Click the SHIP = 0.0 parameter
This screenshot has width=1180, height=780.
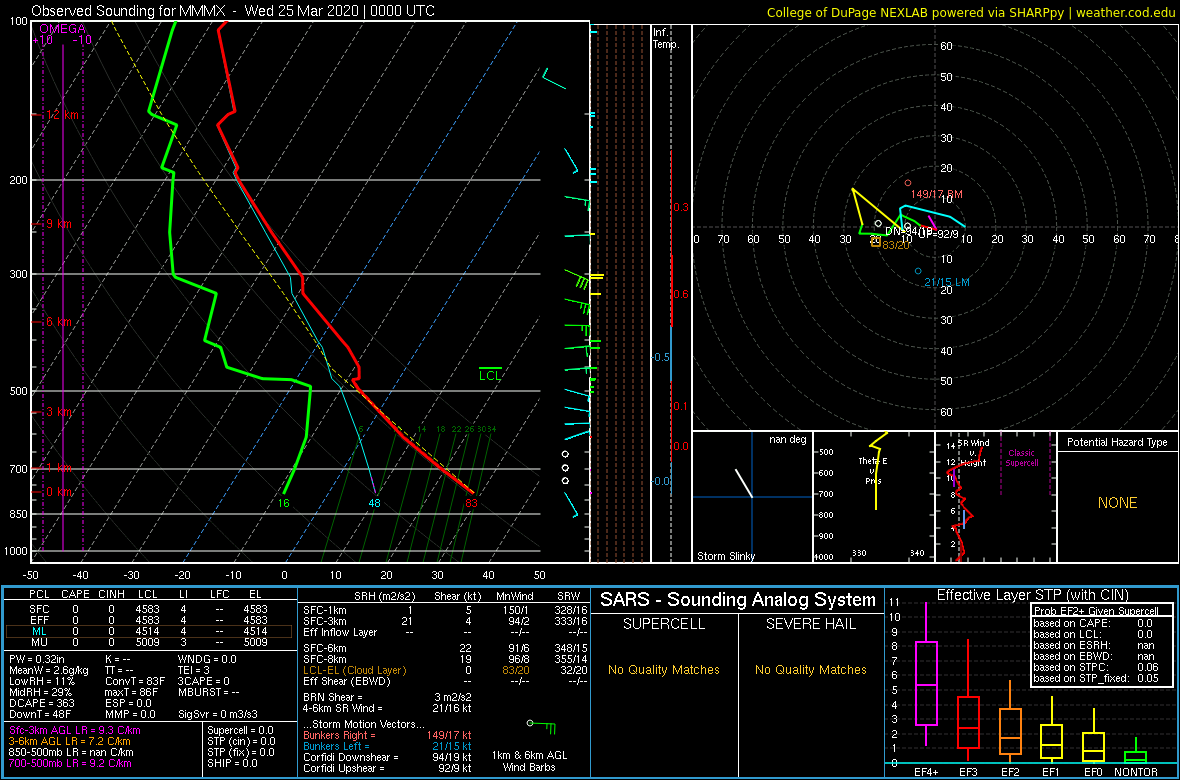[232, 763]
